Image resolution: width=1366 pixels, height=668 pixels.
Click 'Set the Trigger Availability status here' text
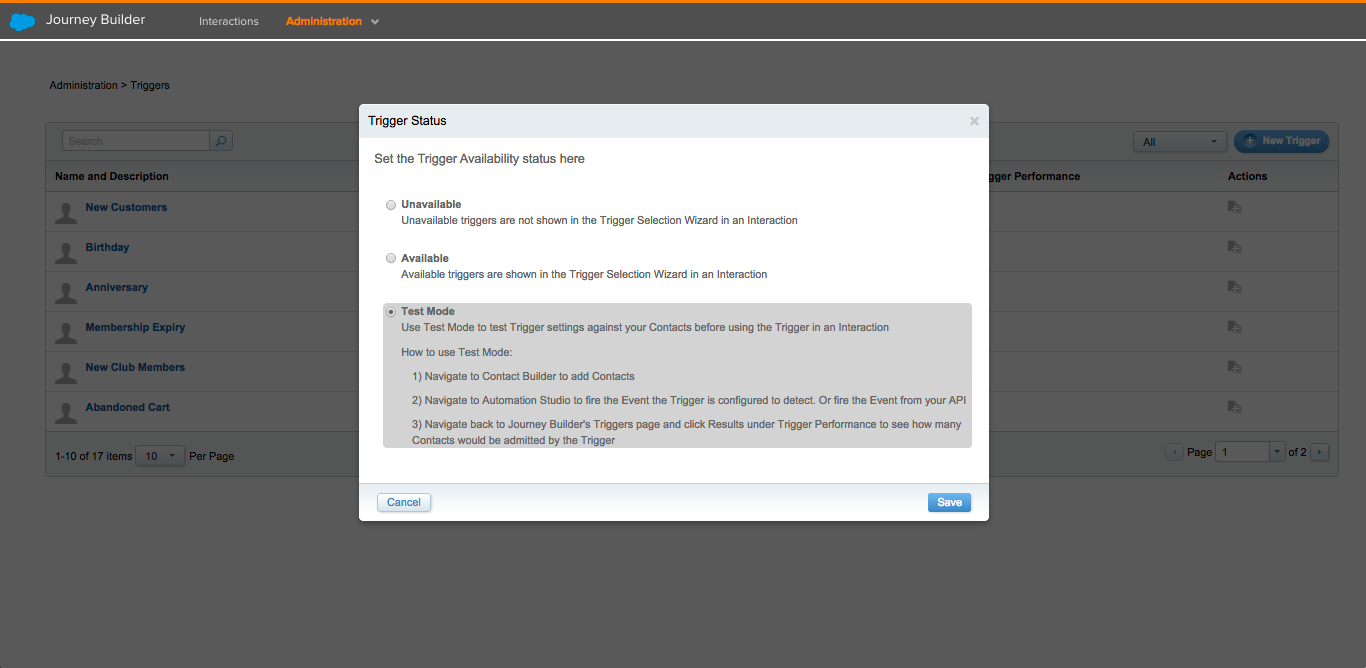(479, 159)
